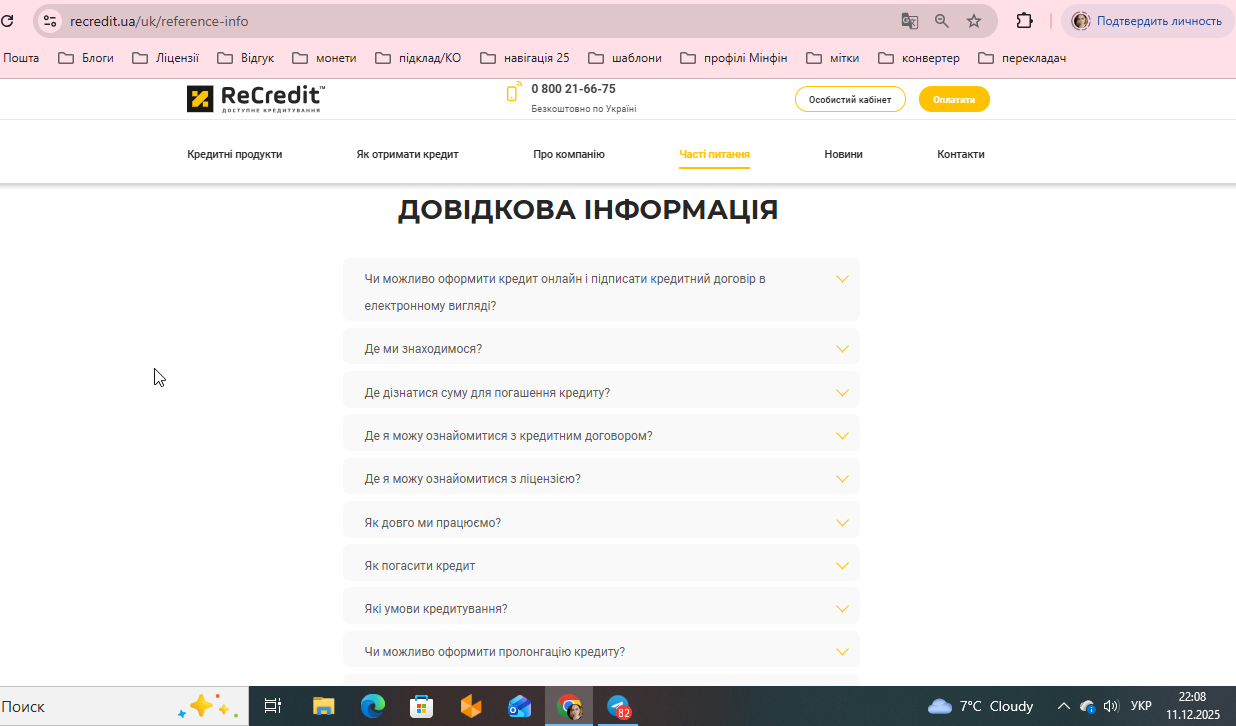Click the Особистий кабінет button
Image resolution: width=1236 pixels, height=726 pixels.
pos(850,99)
